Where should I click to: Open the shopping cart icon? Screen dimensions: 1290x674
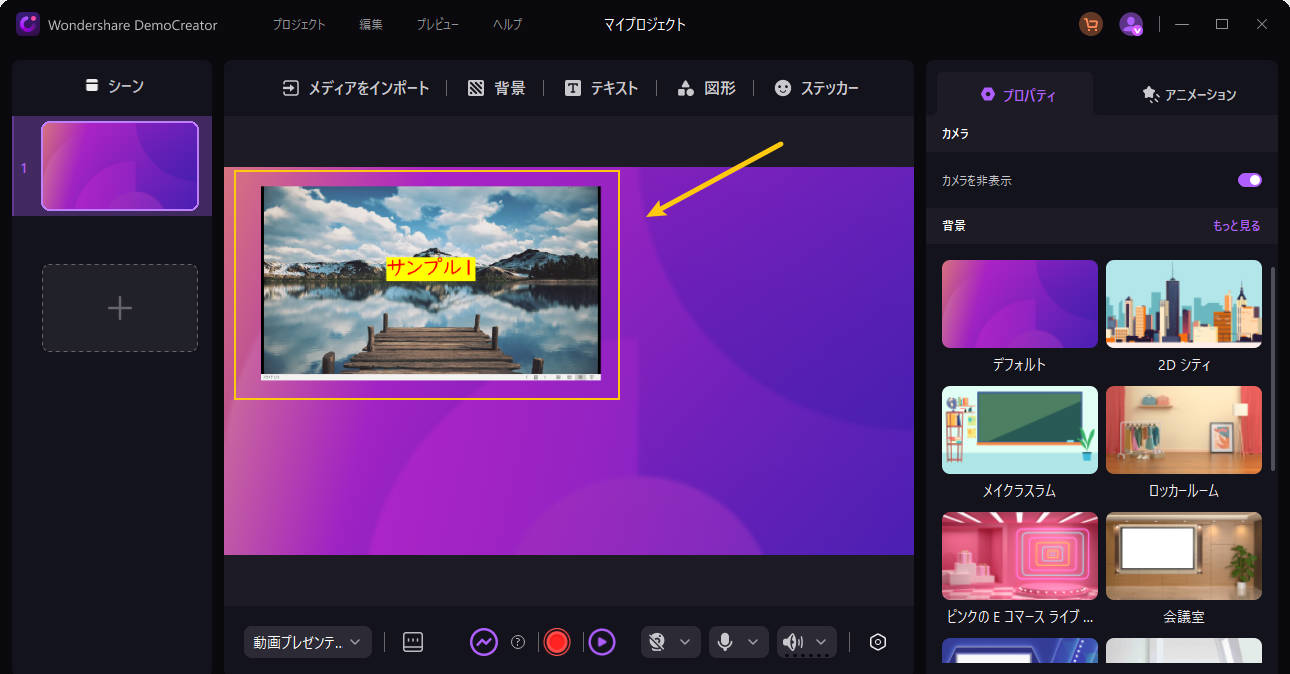1091,24
